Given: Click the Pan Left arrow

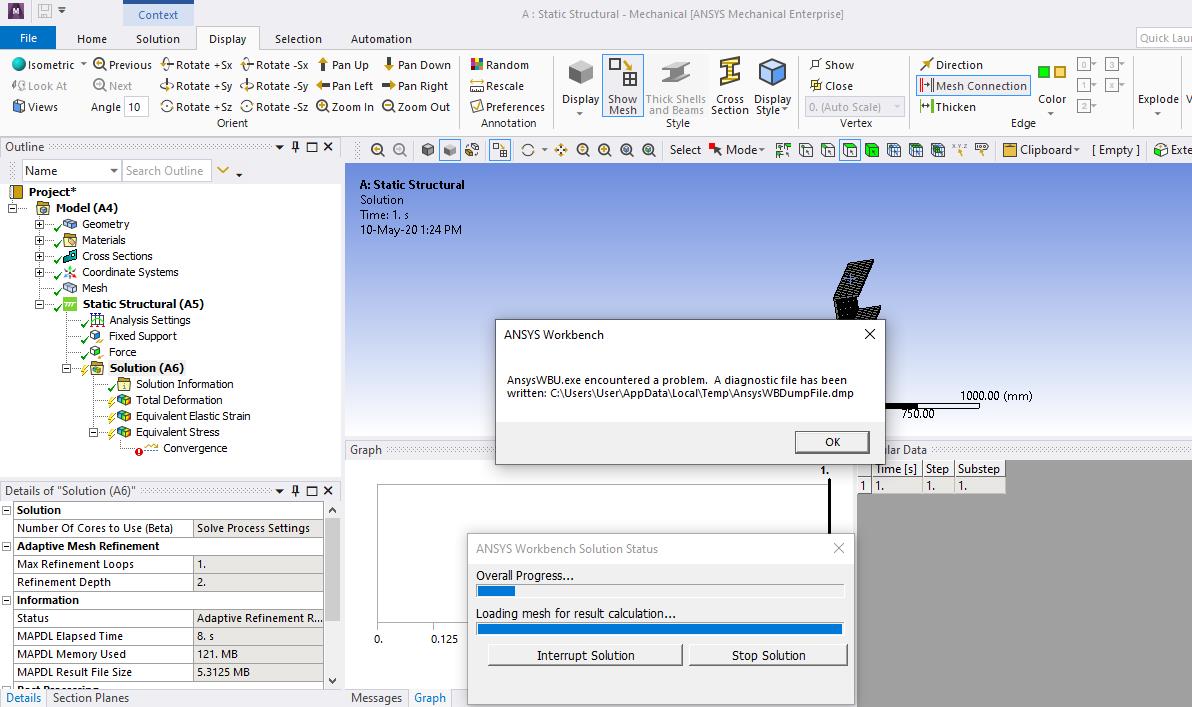Looking at the screenshot, I should click(323, 86).
